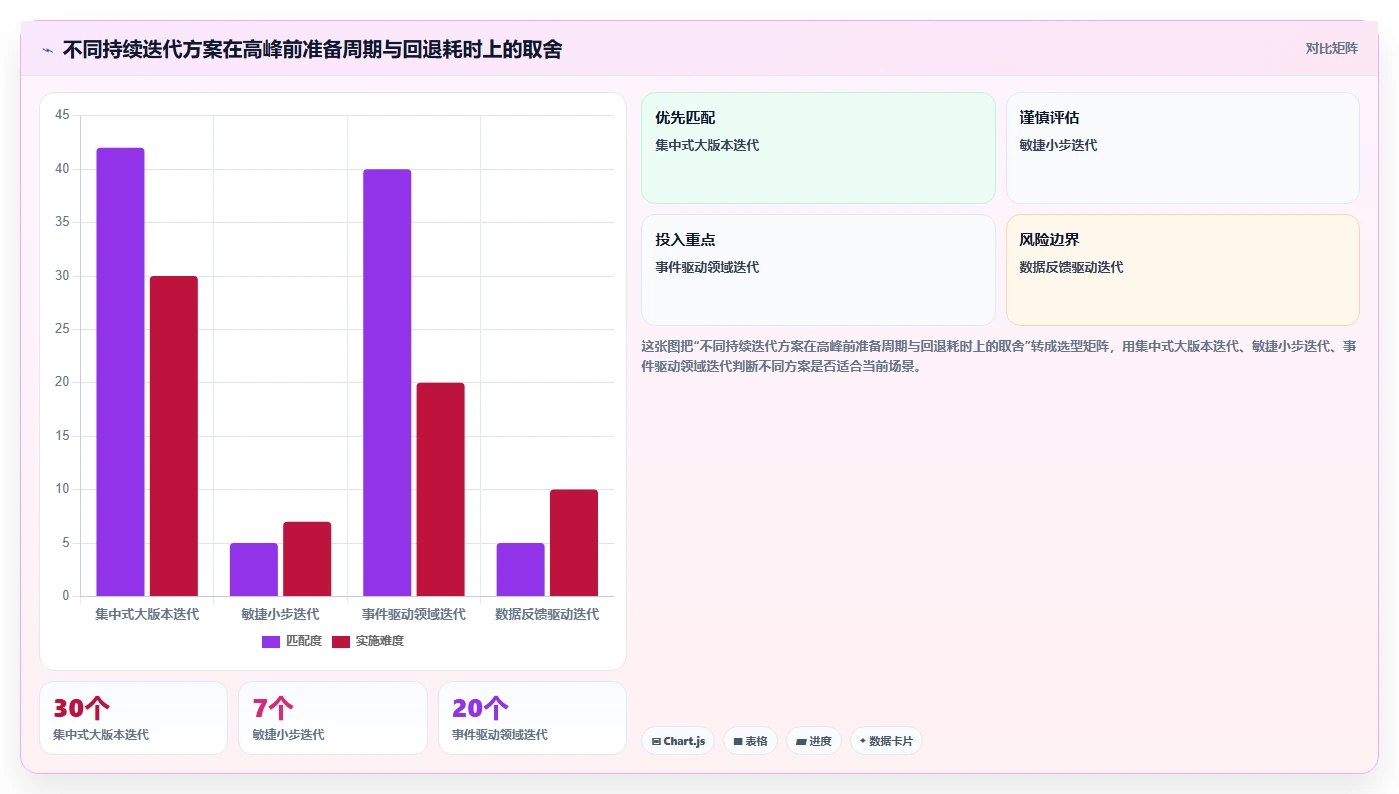Click the purple 匹配度 bar for 事件驱动领域迭代

click(x=387, y=383)
